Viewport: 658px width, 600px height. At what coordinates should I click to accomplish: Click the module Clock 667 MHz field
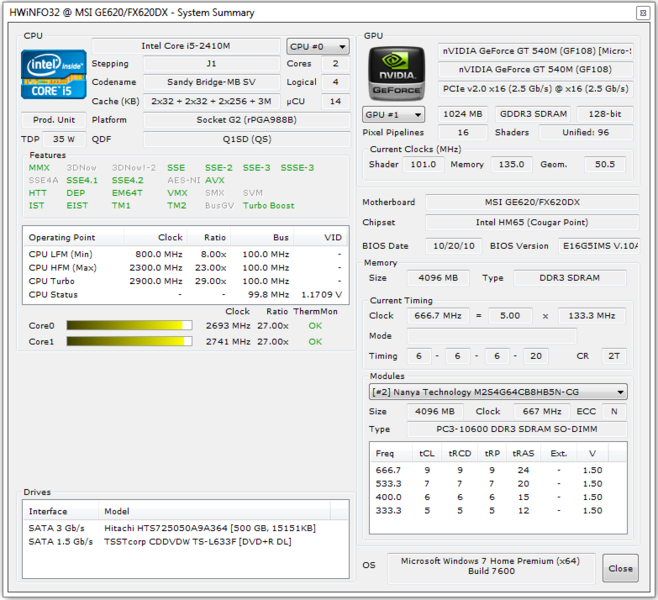click(x=542, y=412)
